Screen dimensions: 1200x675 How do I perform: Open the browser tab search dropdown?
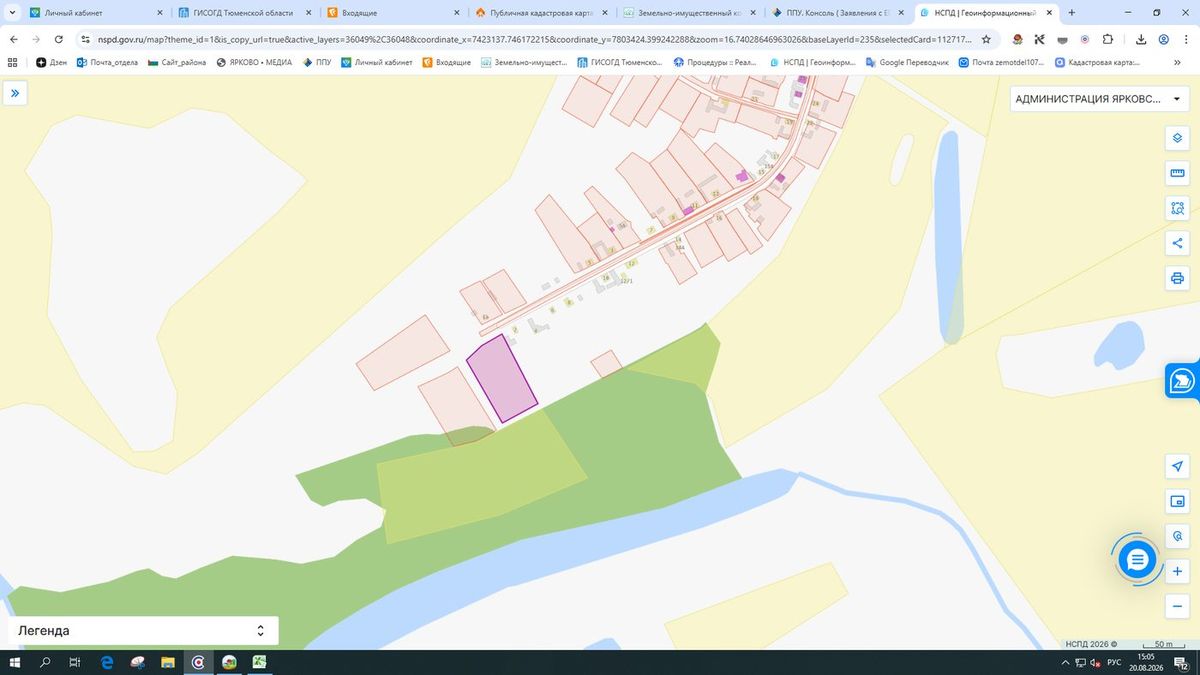pyautogui.click(x=12, y=13)
